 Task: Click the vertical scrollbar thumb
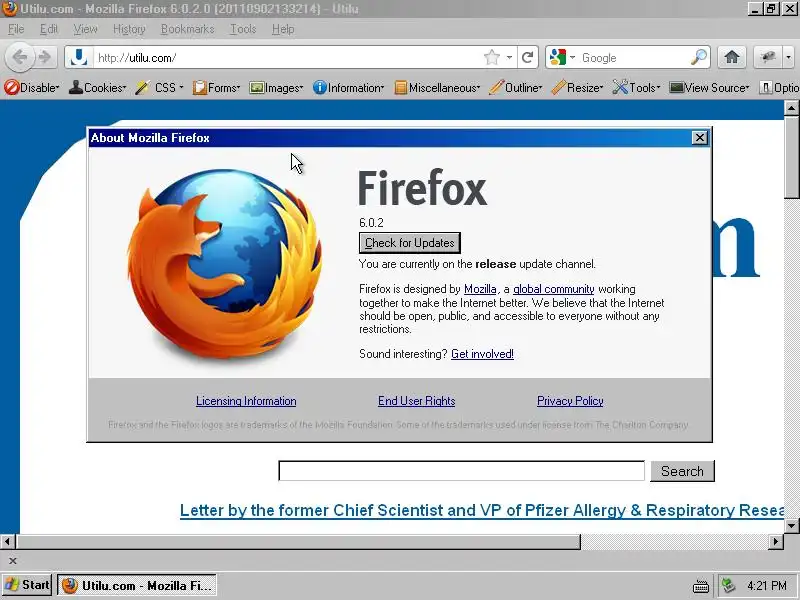[x=791, y=157]
